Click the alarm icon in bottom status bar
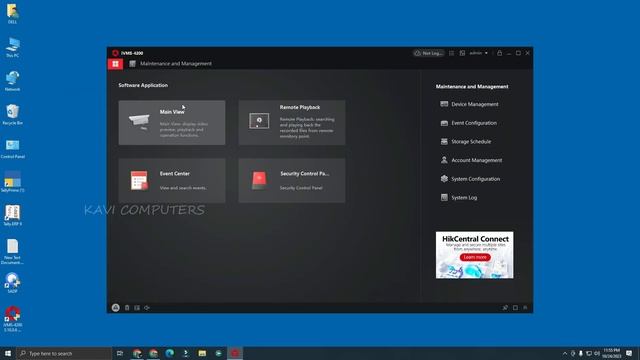 pos(116,308)
